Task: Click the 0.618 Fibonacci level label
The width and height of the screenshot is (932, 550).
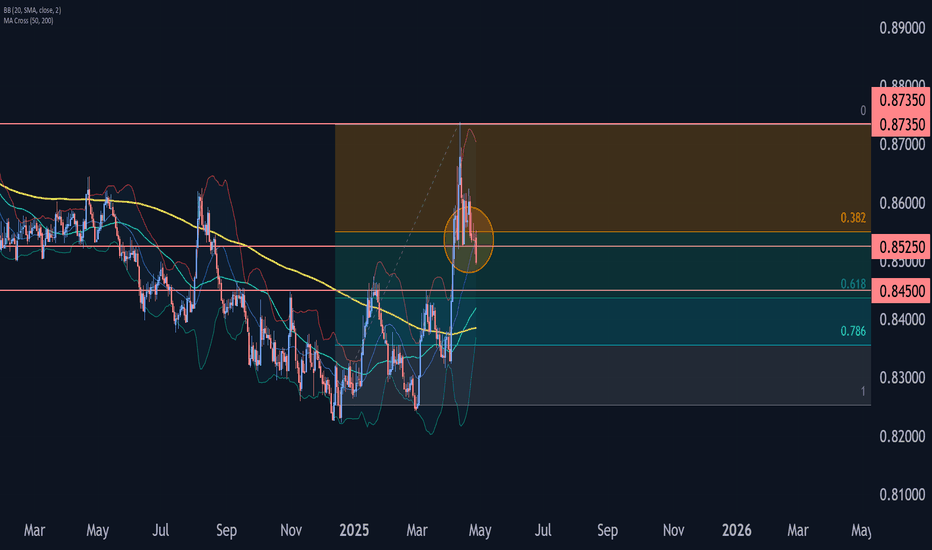Action: (x=853, y=284)
